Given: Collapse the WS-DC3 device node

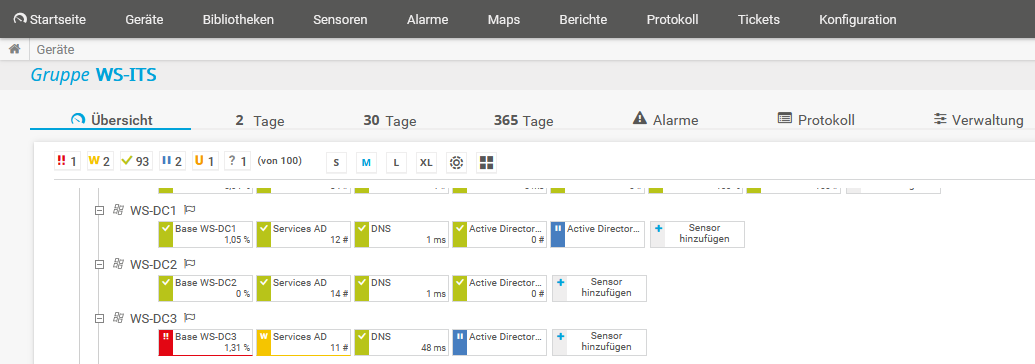Looking at the screenshot, I should click(100, 318).
